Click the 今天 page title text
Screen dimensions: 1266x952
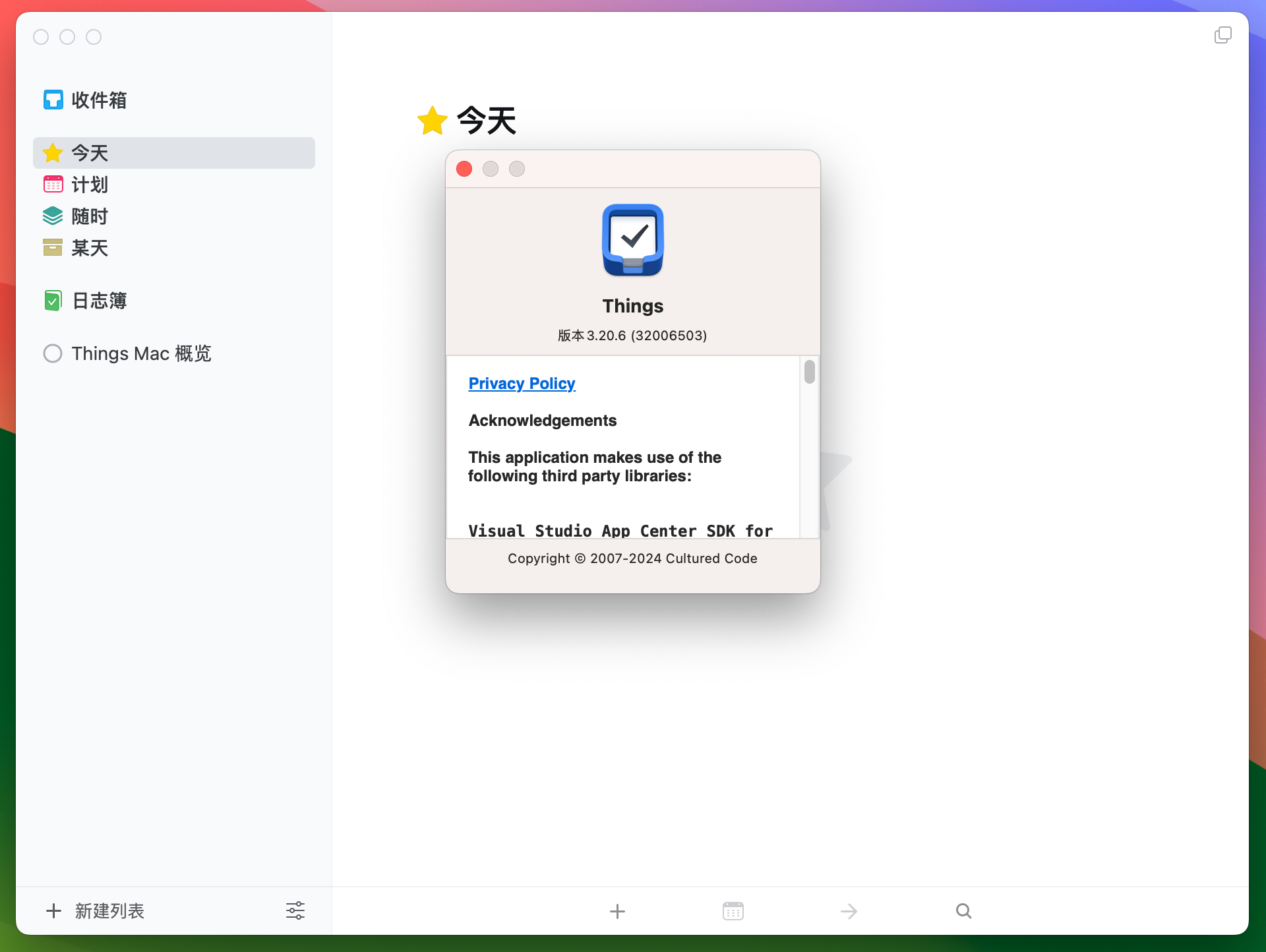coord(487,121)
